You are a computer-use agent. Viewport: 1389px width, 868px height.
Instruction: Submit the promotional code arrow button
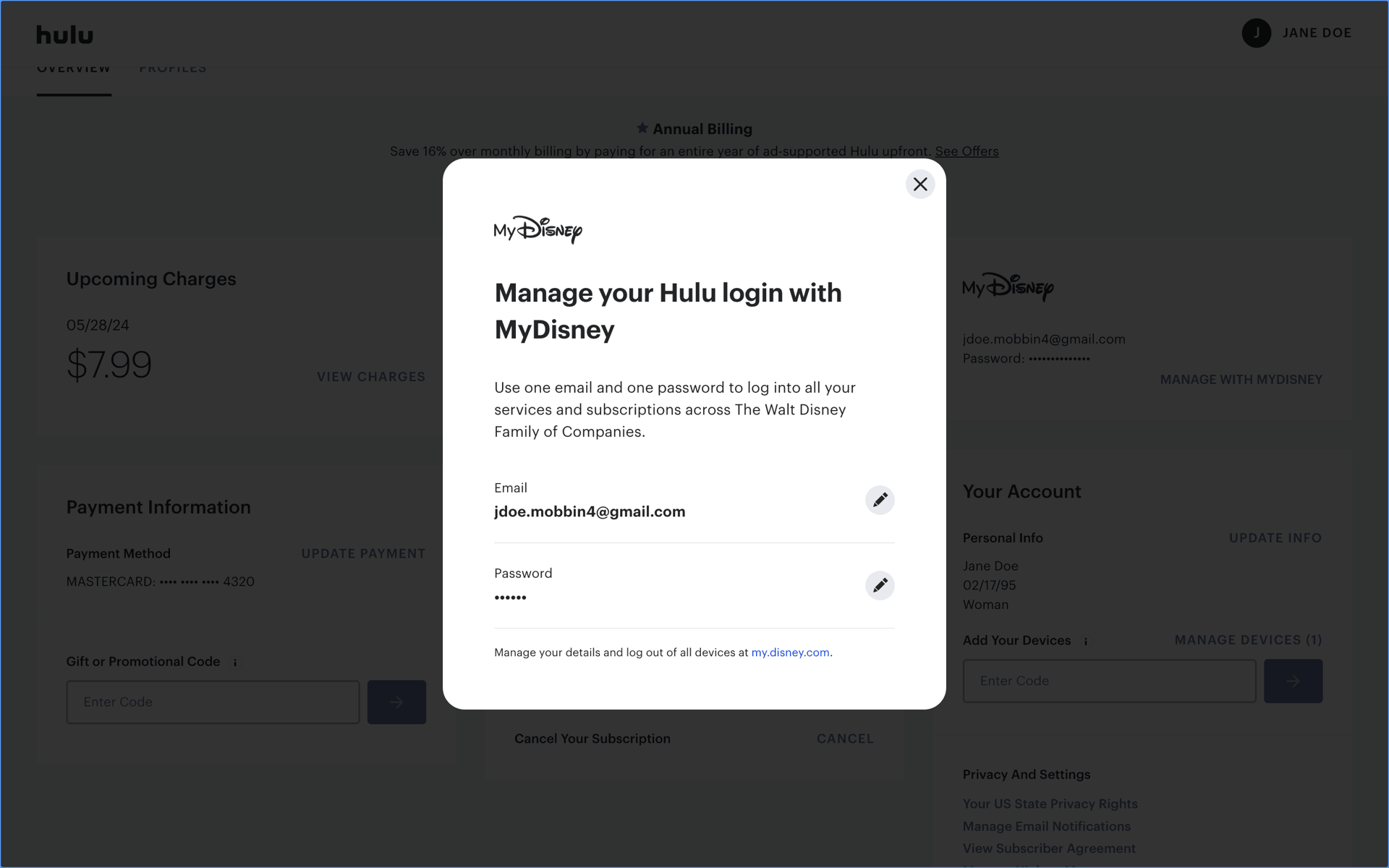click(x=396, y=702)
